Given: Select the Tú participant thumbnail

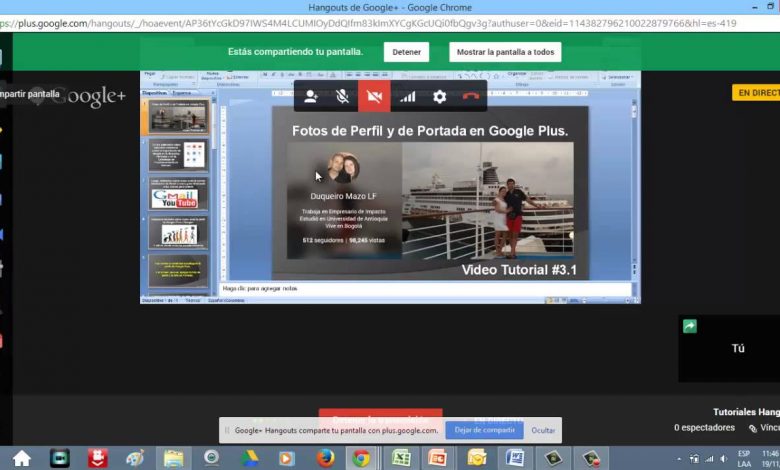Looking at the screenshot, I should (x=729, y=348).
